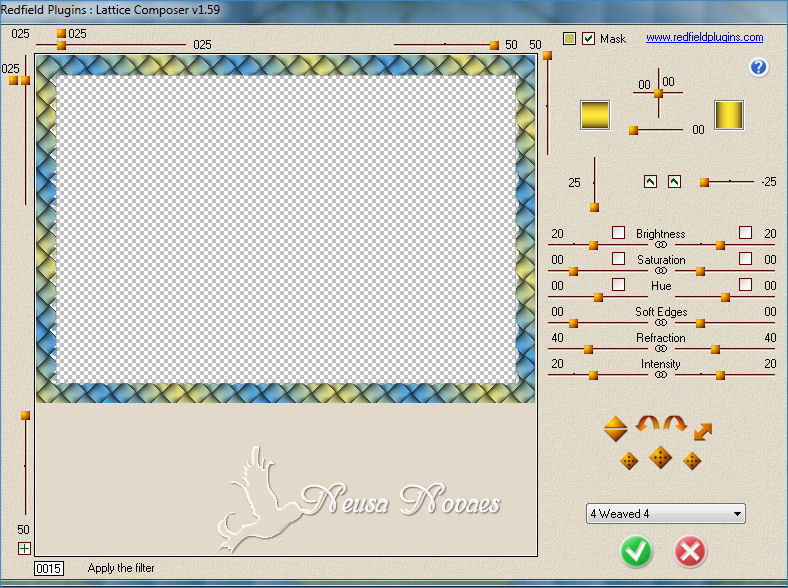The height and width of the screenshot is (588, 788).
Task: Click the right Brightness slider handle
Action: coord(720,245)
